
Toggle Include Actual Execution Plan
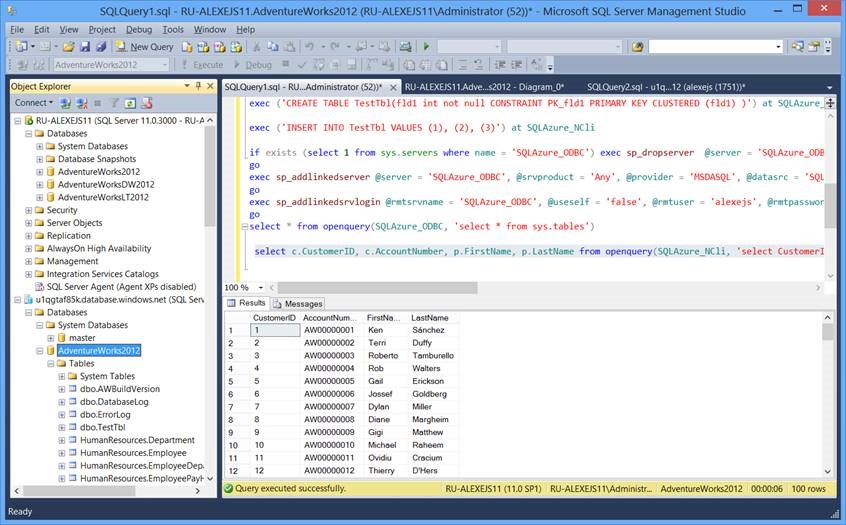(371, 65)
